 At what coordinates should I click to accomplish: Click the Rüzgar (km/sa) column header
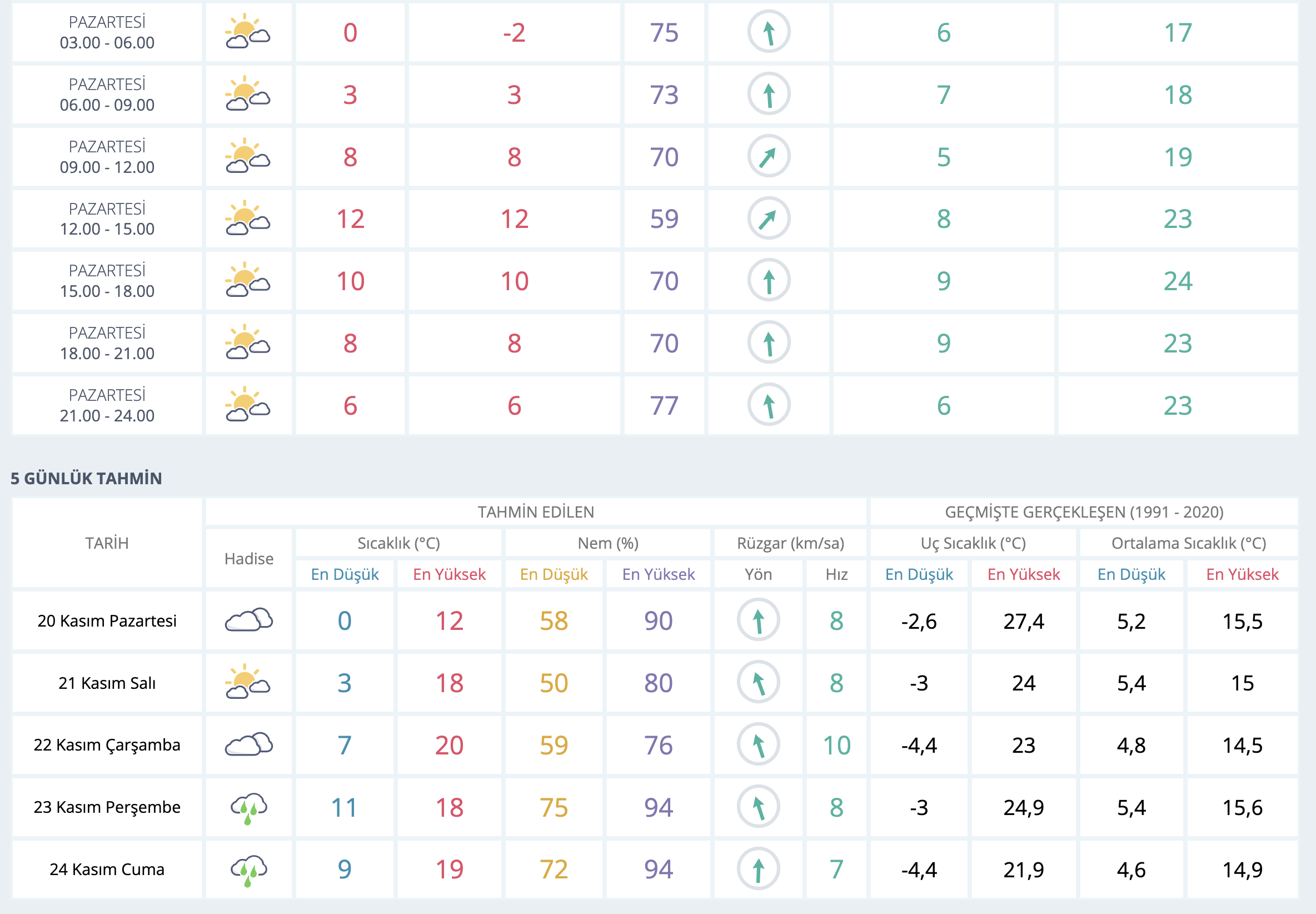tap(790, 544)
